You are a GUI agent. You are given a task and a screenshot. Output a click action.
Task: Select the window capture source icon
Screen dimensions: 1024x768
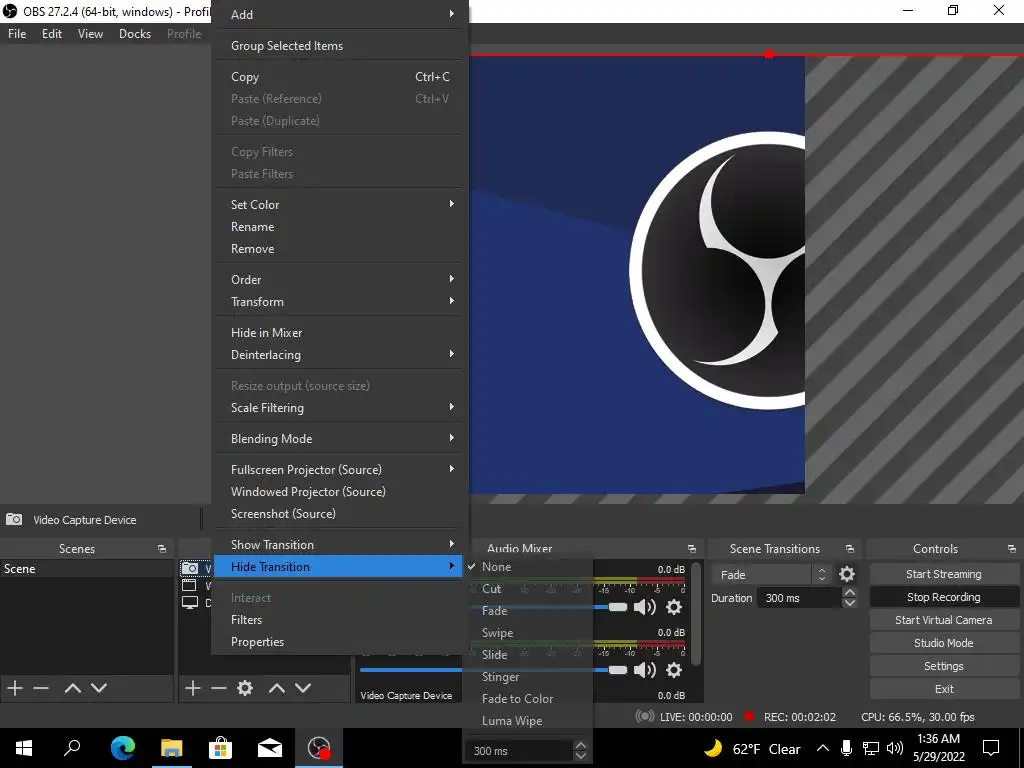pyautogui.click(x=189, y=585)
